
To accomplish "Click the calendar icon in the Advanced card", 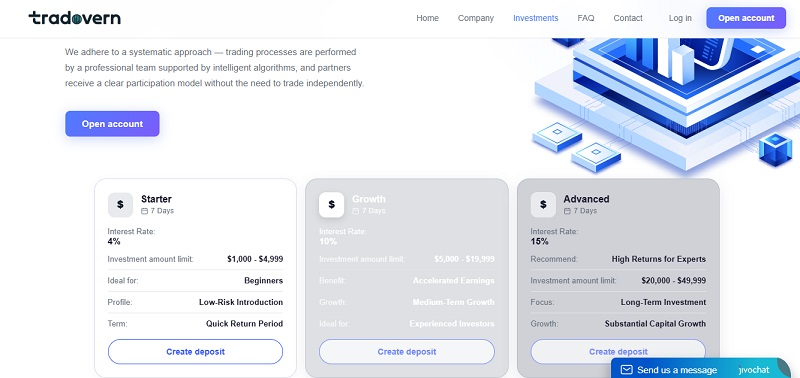I will [x=567, y=211].
